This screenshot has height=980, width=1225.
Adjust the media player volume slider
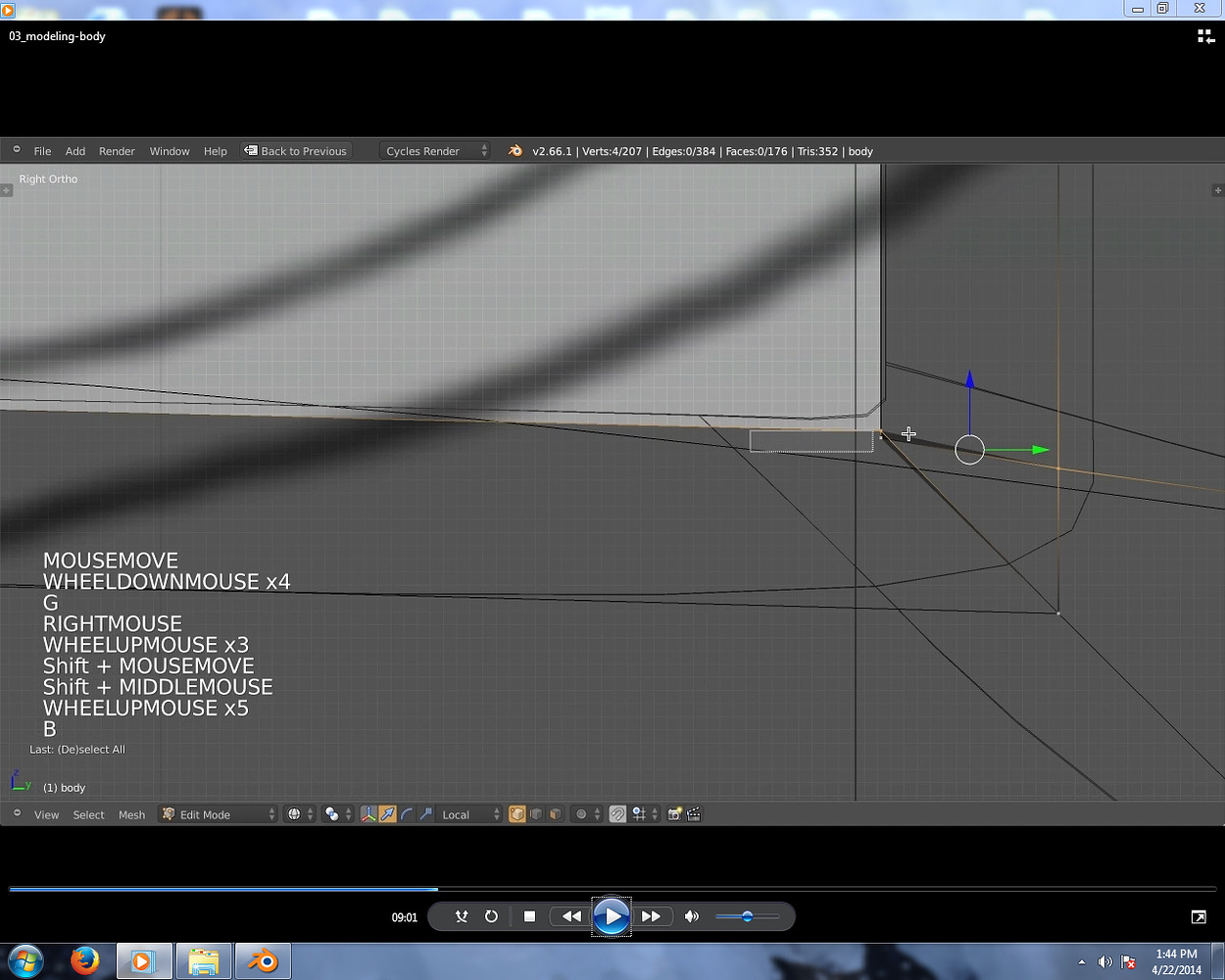(x=747, y=916)
